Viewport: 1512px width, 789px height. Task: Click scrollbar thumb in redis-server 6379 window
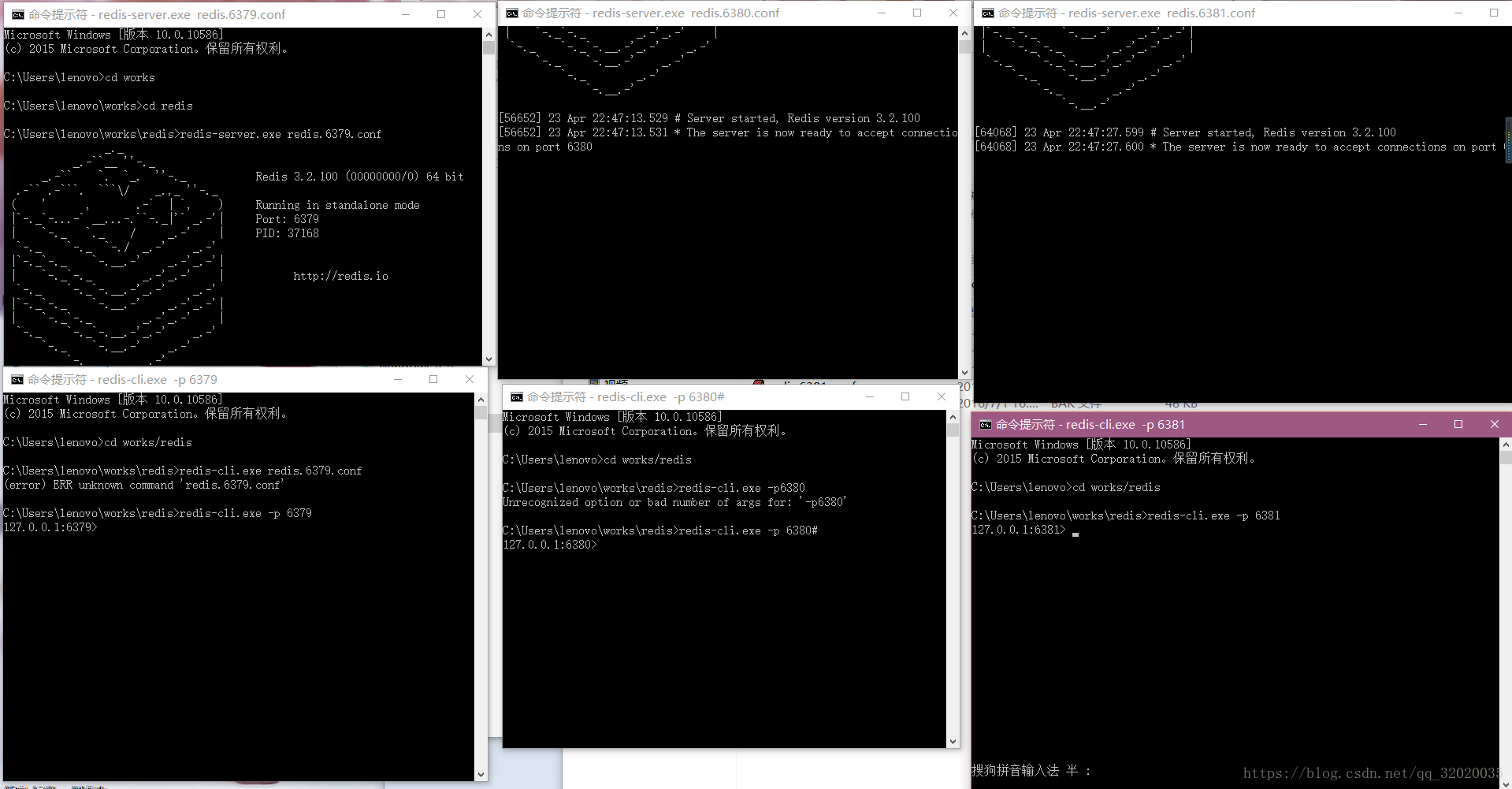pos(489,48)
